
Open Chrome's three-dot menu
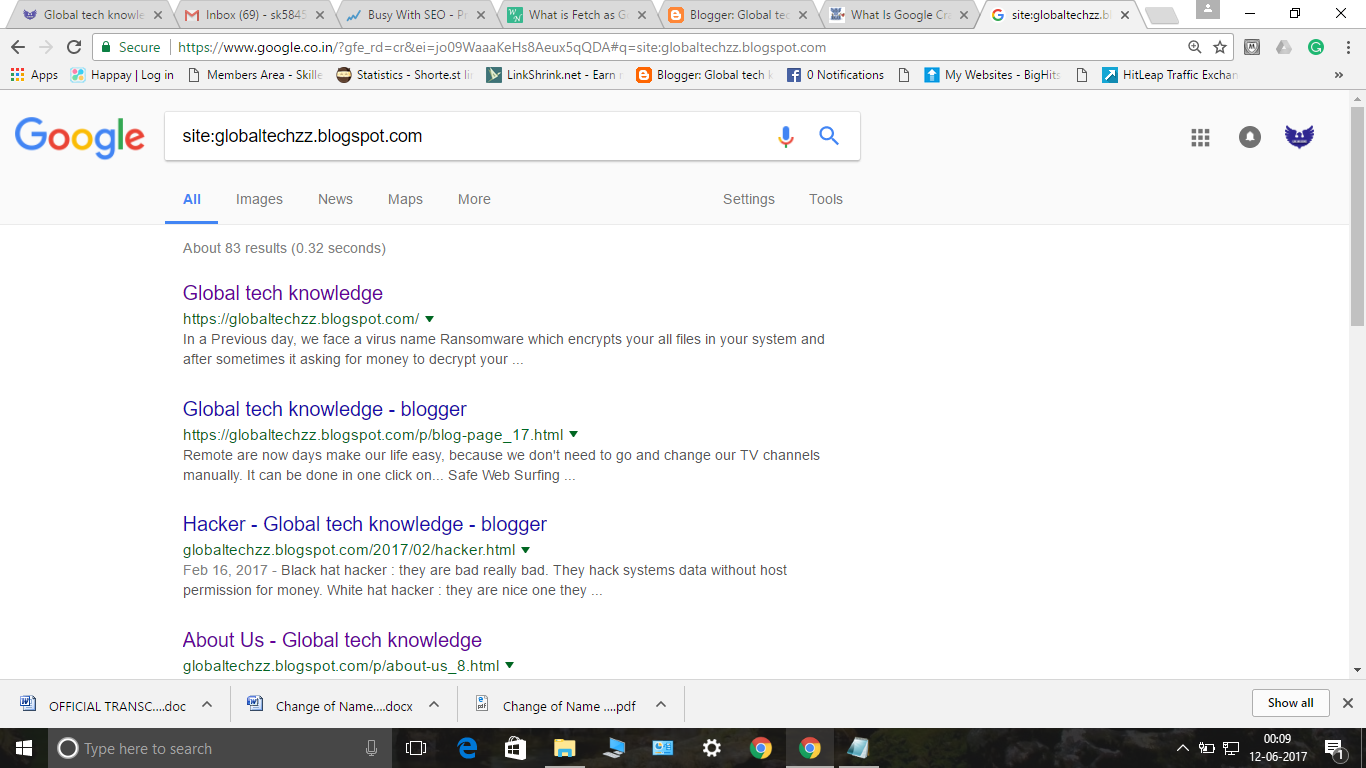pos(1348,47)
